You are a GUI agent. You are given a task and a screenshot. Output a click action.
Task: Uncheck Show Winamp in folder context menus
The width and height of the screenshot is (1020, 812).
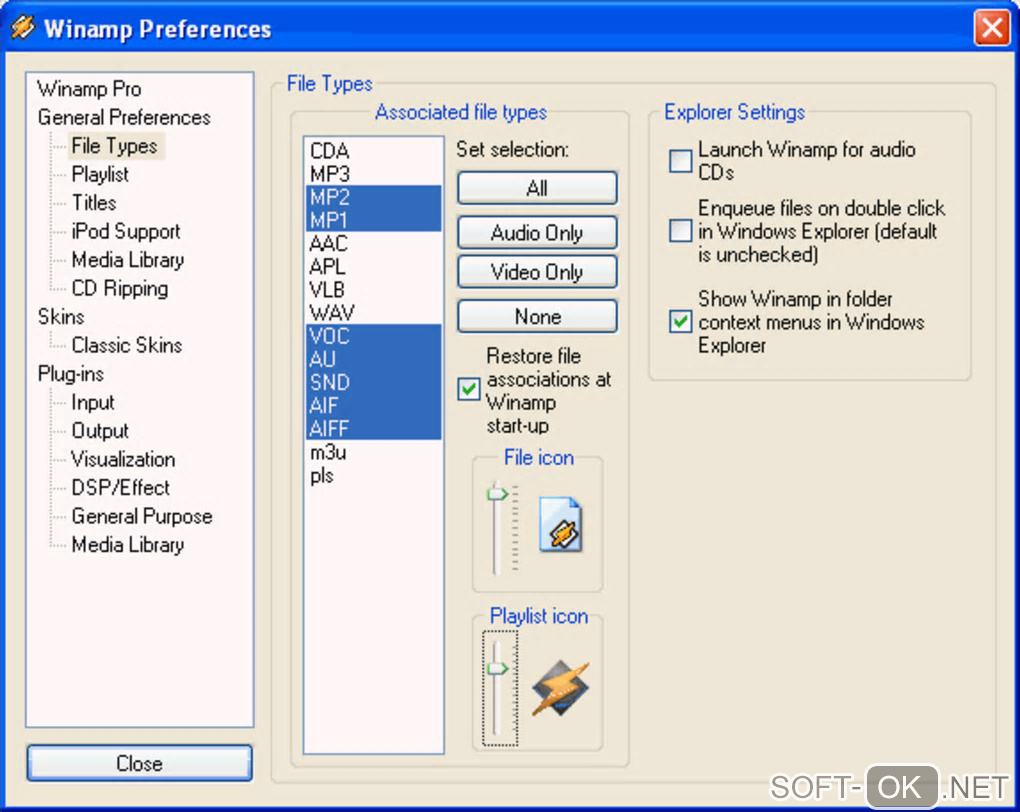point(680,321)
